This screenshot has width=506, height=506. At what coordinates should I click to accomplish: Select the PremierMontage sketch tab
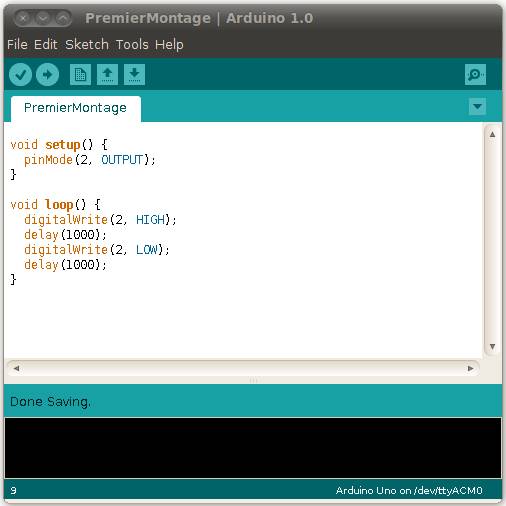[76, 109]
